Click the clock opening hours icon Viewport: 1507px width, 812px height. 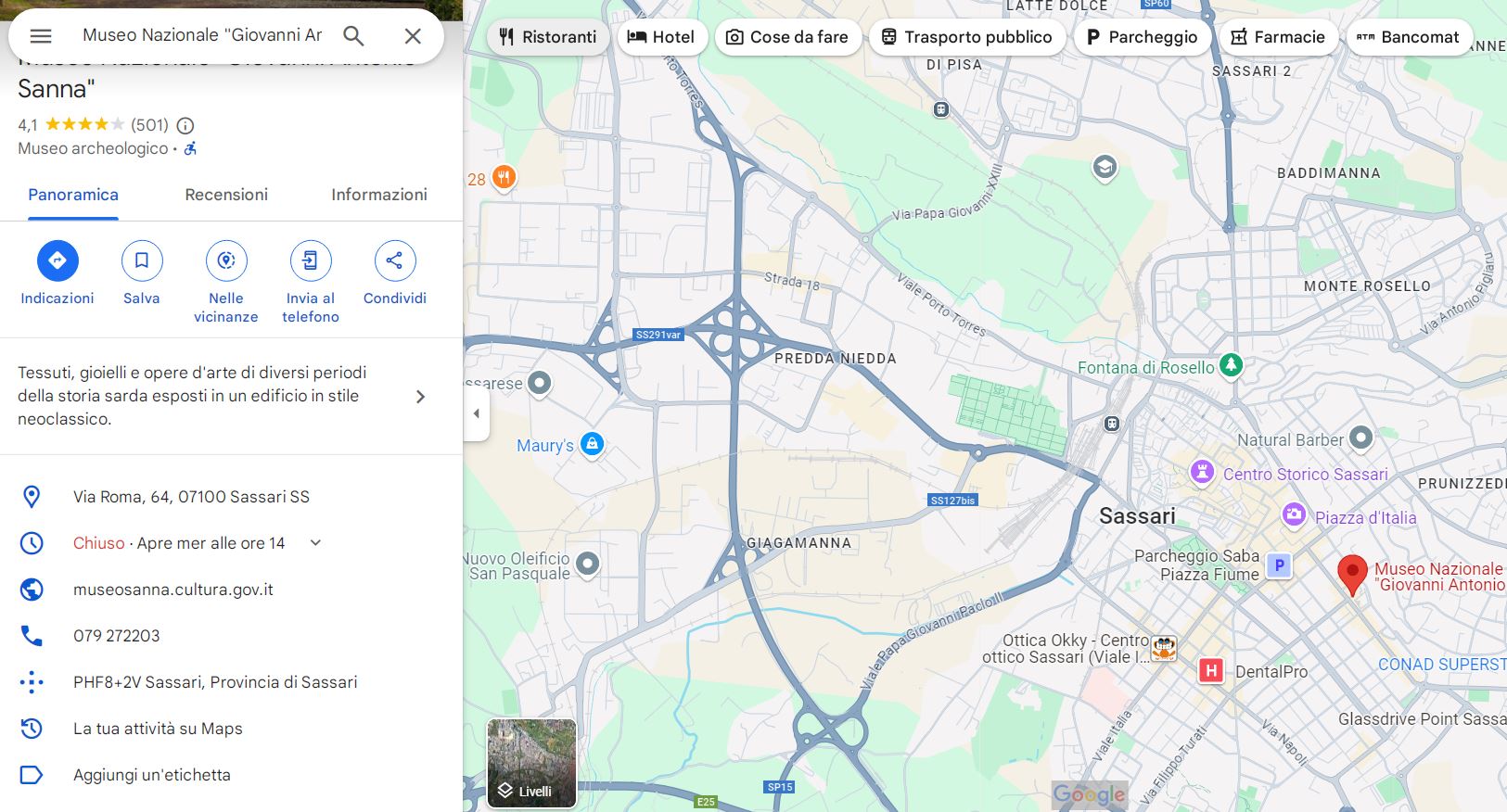[32, 543]
